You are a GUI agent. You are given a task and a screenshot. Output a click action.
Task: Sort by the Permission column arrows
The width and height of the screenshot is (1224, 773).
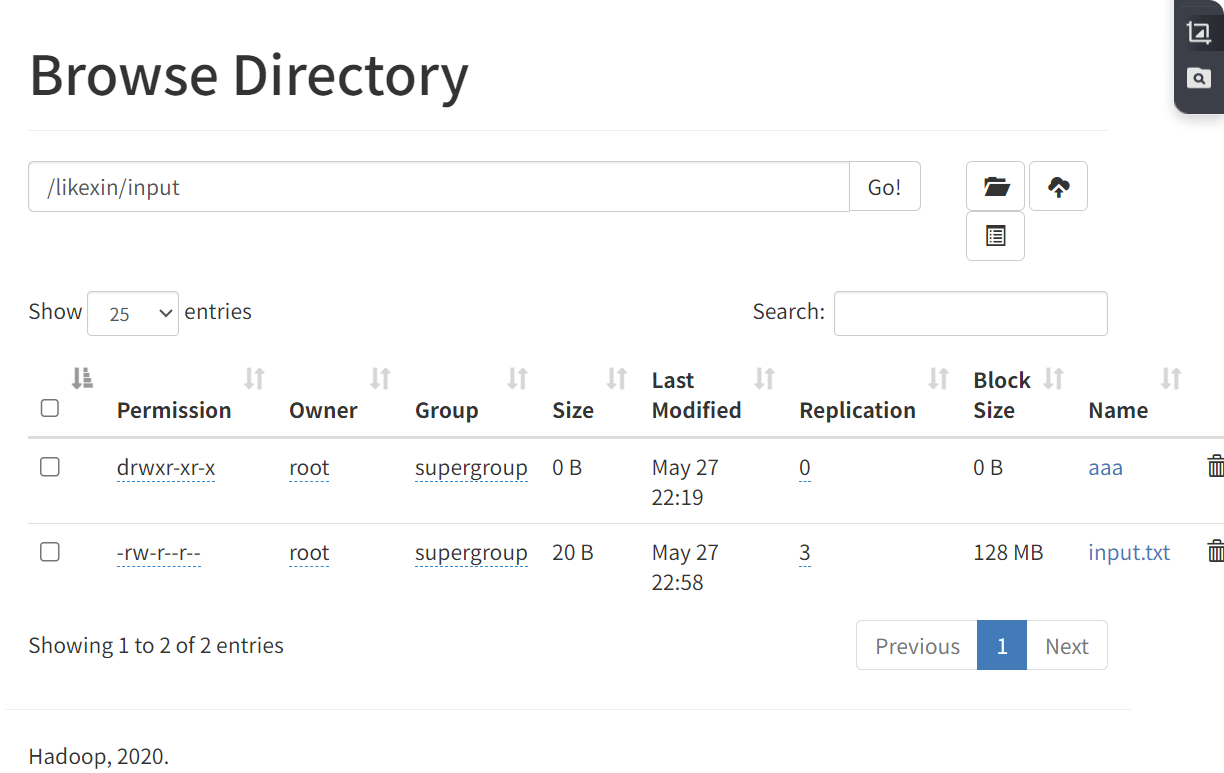[x=255, y=378]
